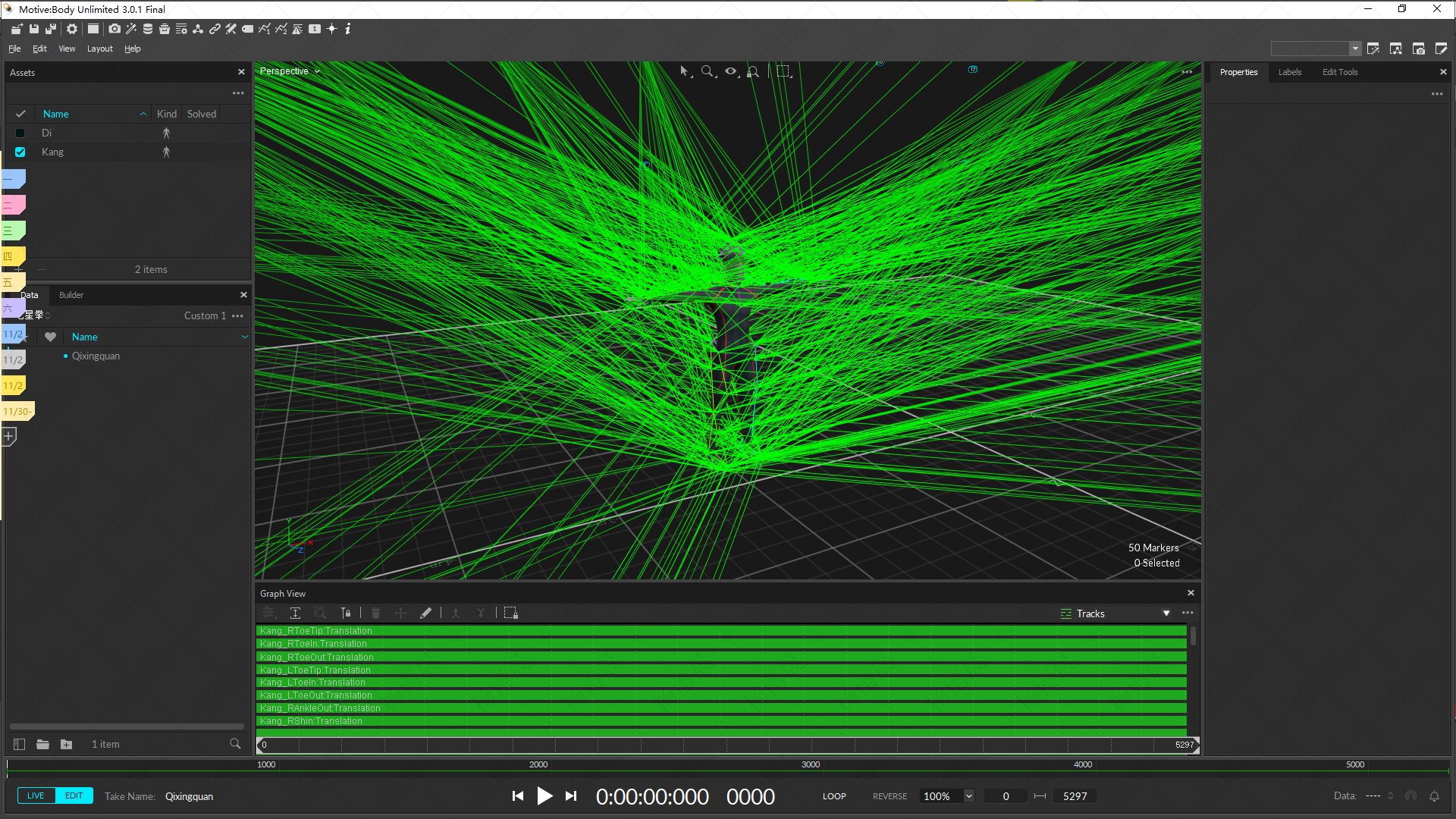Toggle the LOOP playback button

tap(834, 796)
